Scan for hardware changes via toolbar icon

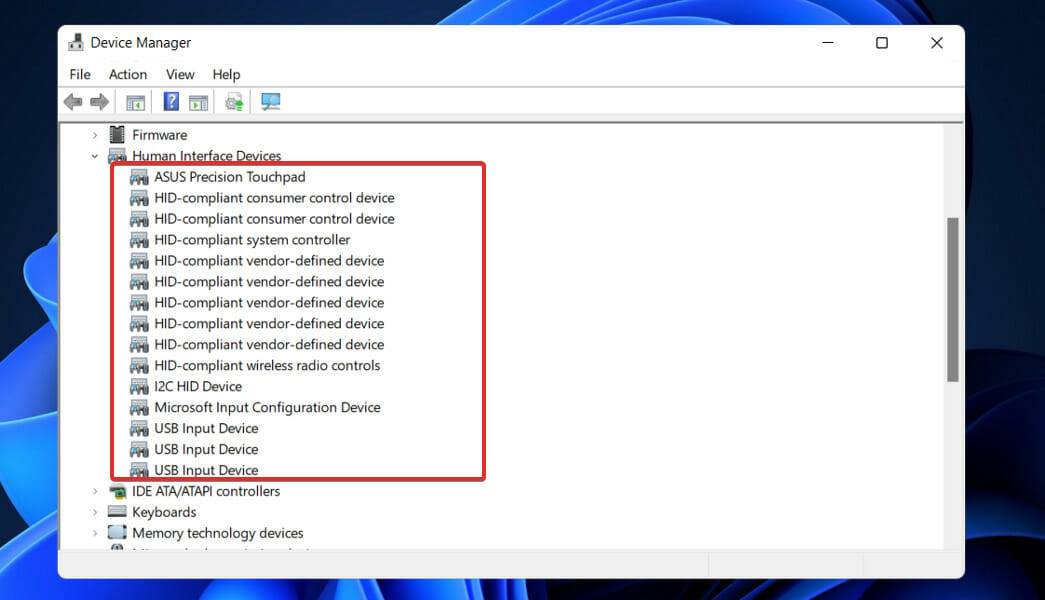pos(270,101)
